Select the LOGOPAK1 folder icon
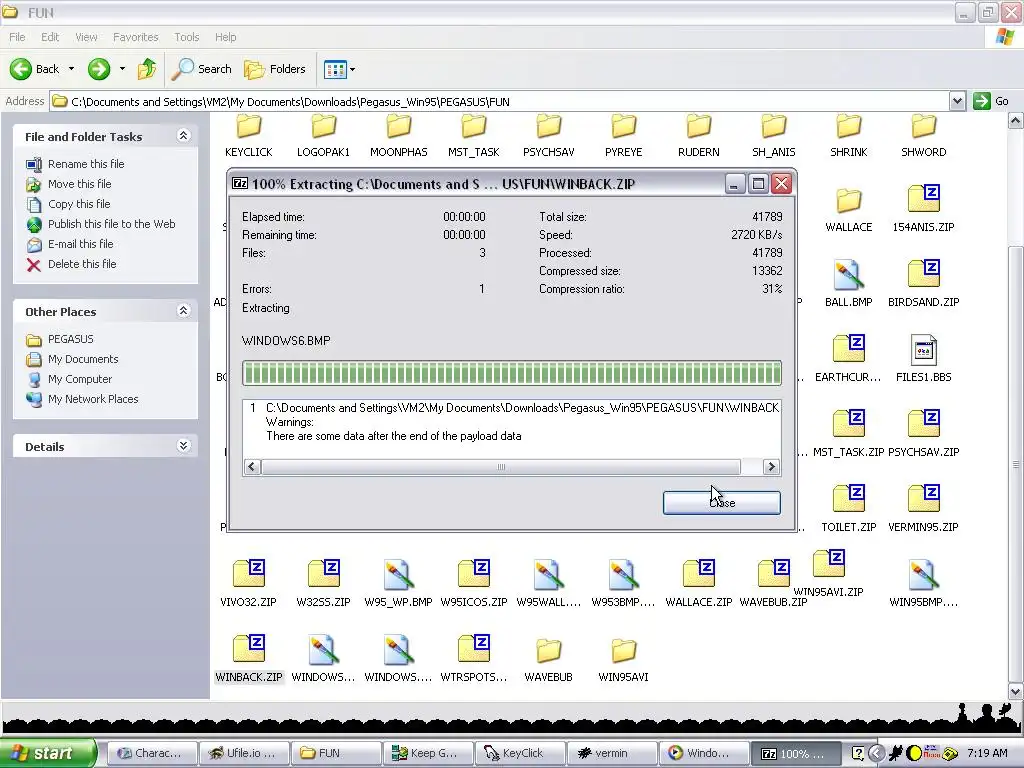The image size is (1024, 768). (x=323, y=126)
